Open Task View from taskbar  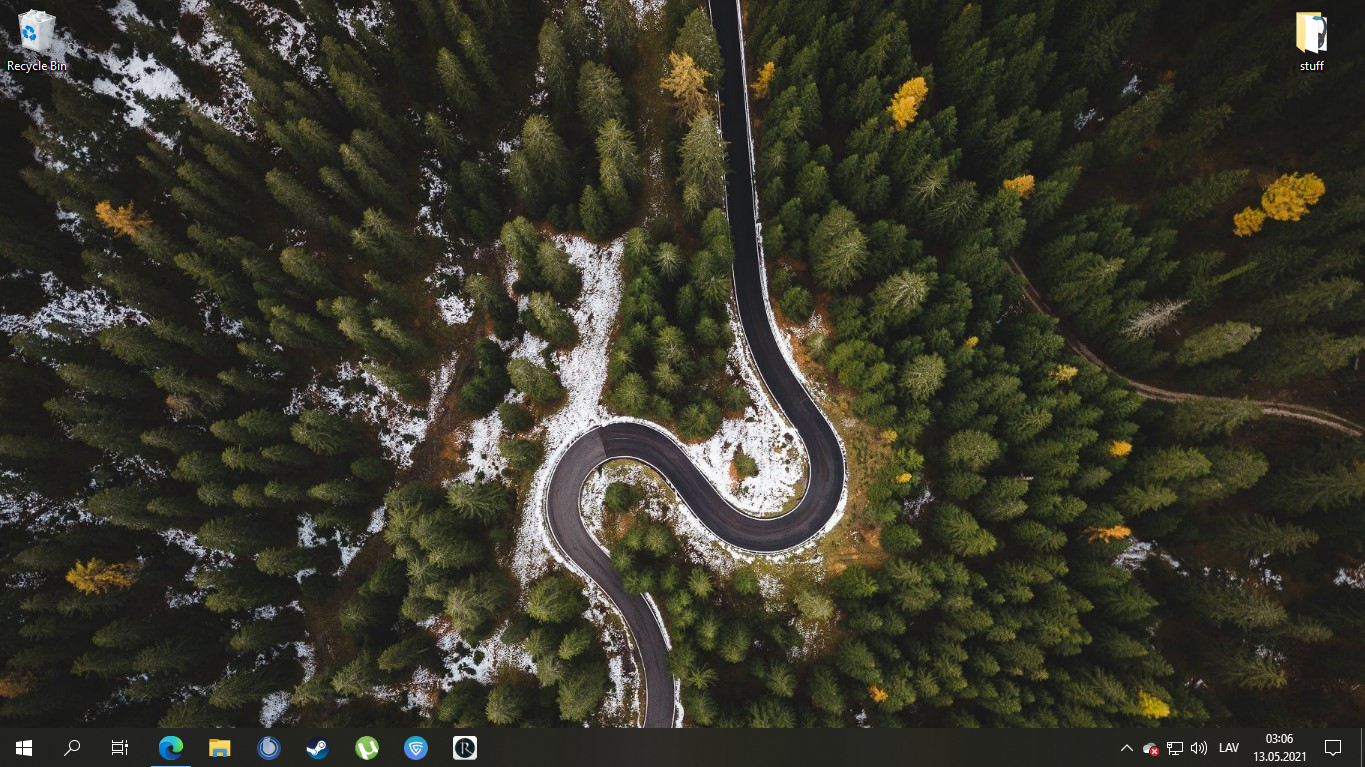[120, 747]
